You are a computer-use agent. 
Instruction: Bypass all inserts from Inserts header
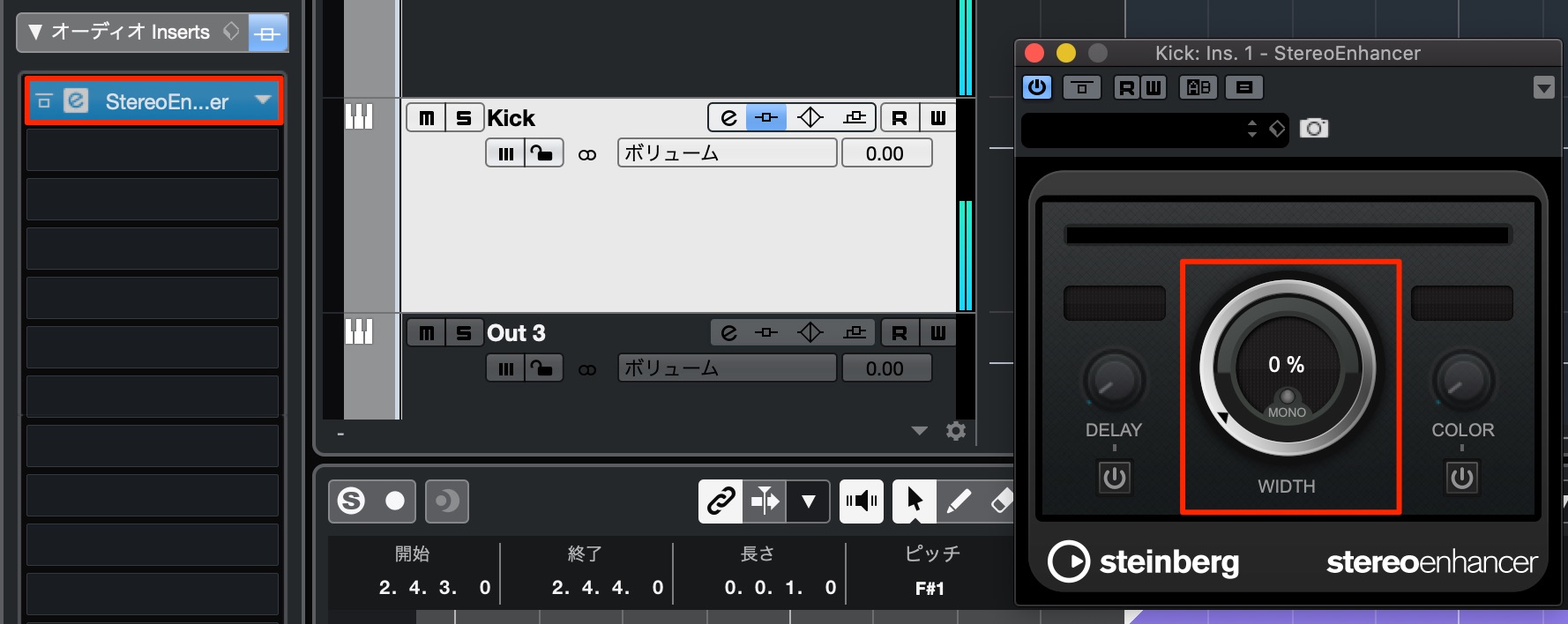pos(267,33)
